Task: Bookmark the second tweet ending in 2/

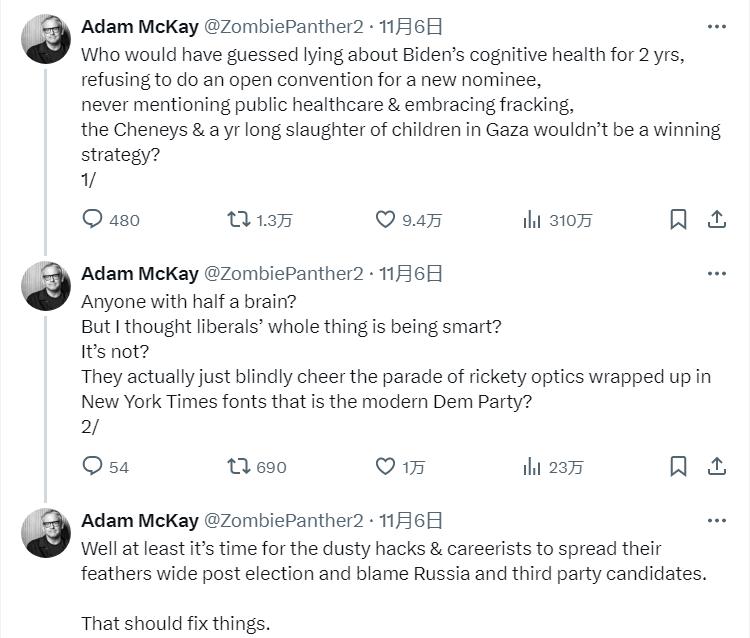Action: pyautogui.click(x=678, y=466)
